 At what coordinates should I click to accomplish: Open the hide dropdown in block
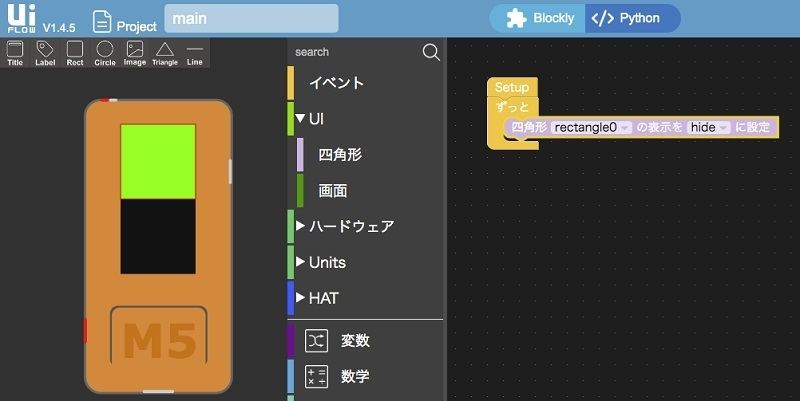click(x=709, y=127)
